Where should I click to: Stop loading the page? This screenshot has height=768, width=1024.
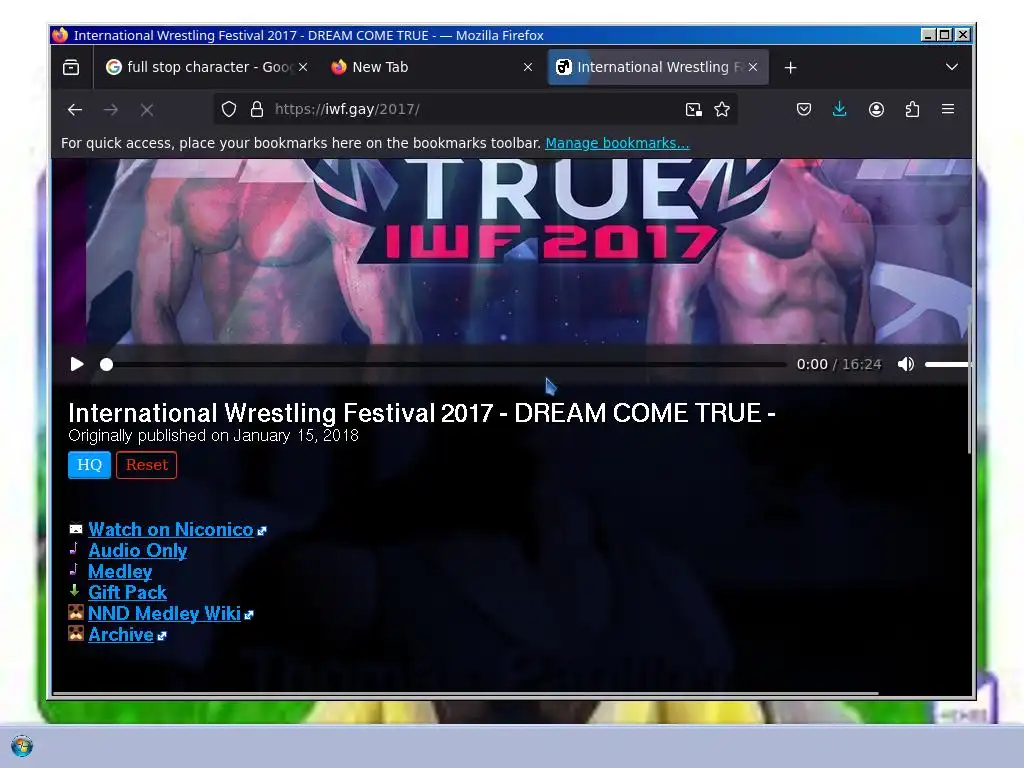click(x=147, y=110)
